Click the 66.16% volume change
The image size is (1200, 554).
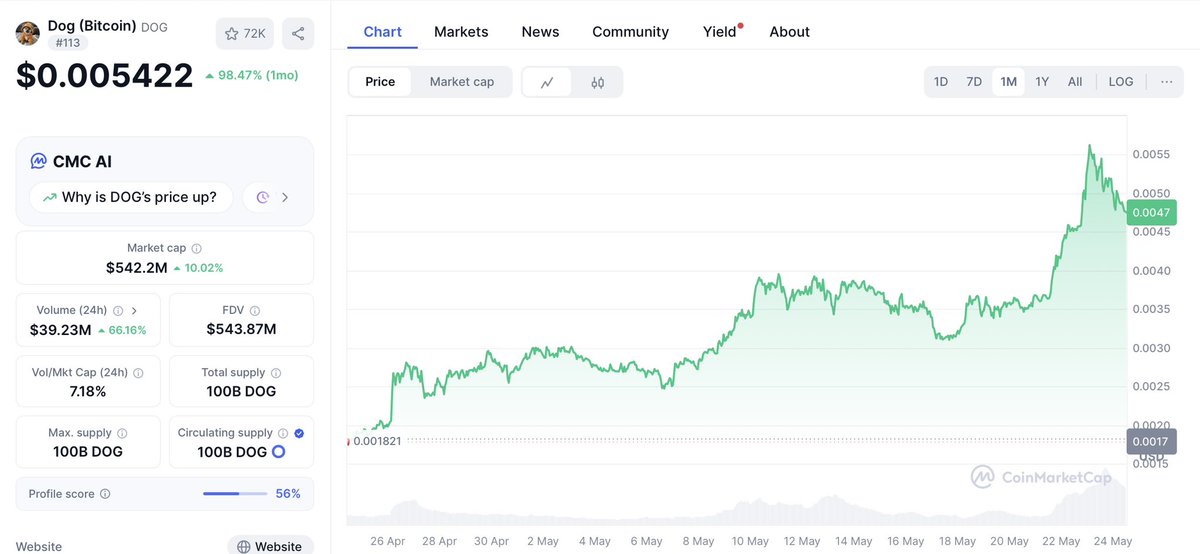[122, 330]
